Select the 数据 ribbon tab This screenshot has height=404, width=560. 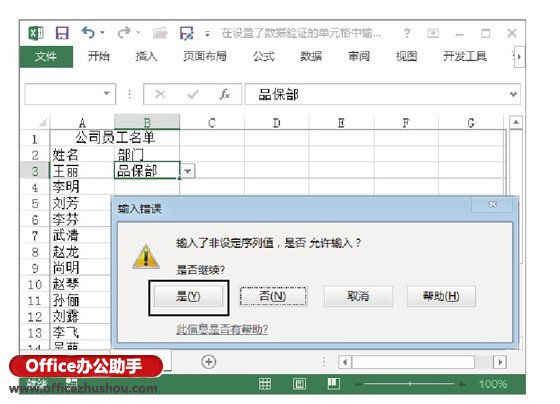pos(311,56)
